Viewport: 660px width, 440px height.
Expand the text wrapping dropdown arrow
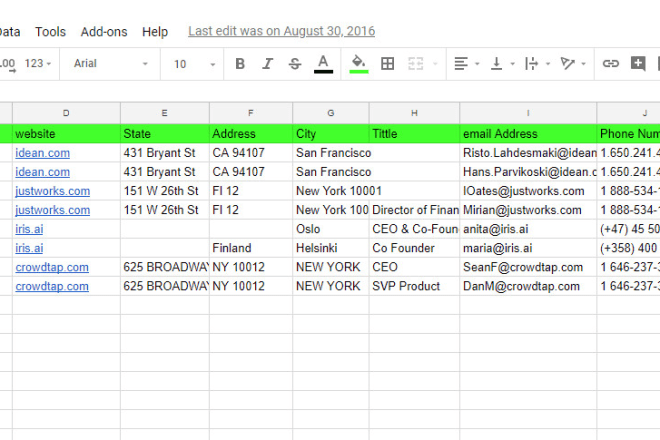548,64
